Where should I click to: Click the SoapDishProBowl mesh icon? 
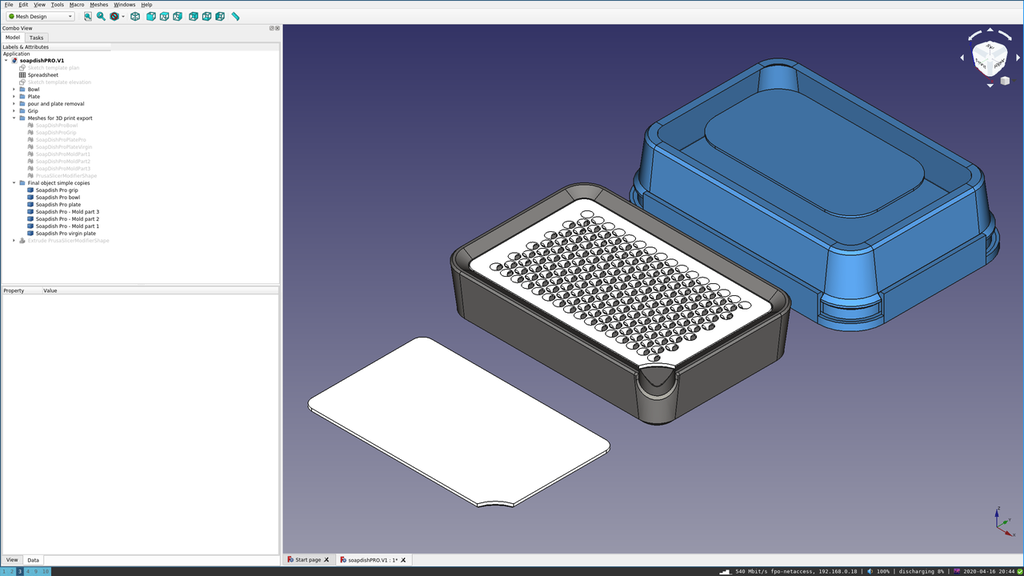30,125
